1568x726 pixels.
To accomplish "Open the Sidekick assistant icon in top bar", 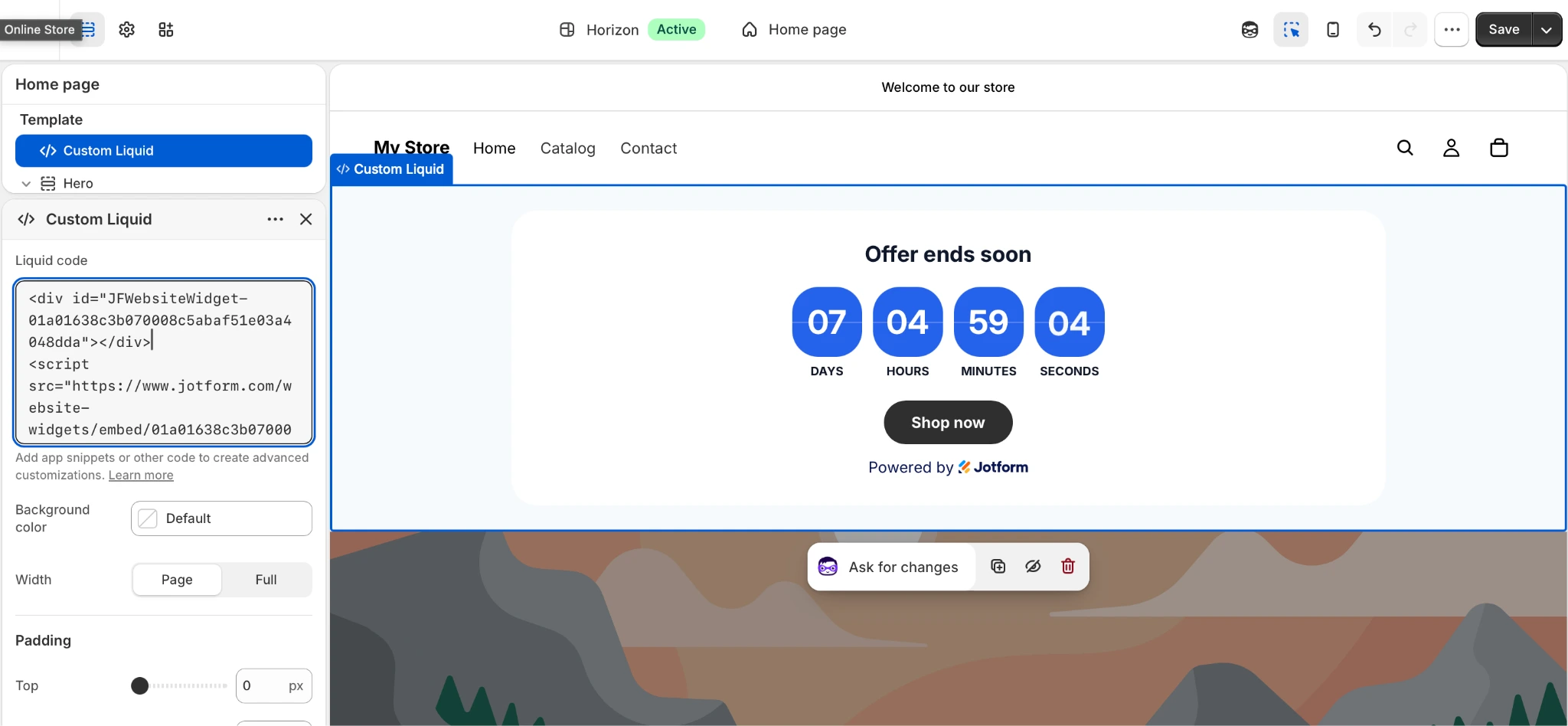I will 1250,30.
